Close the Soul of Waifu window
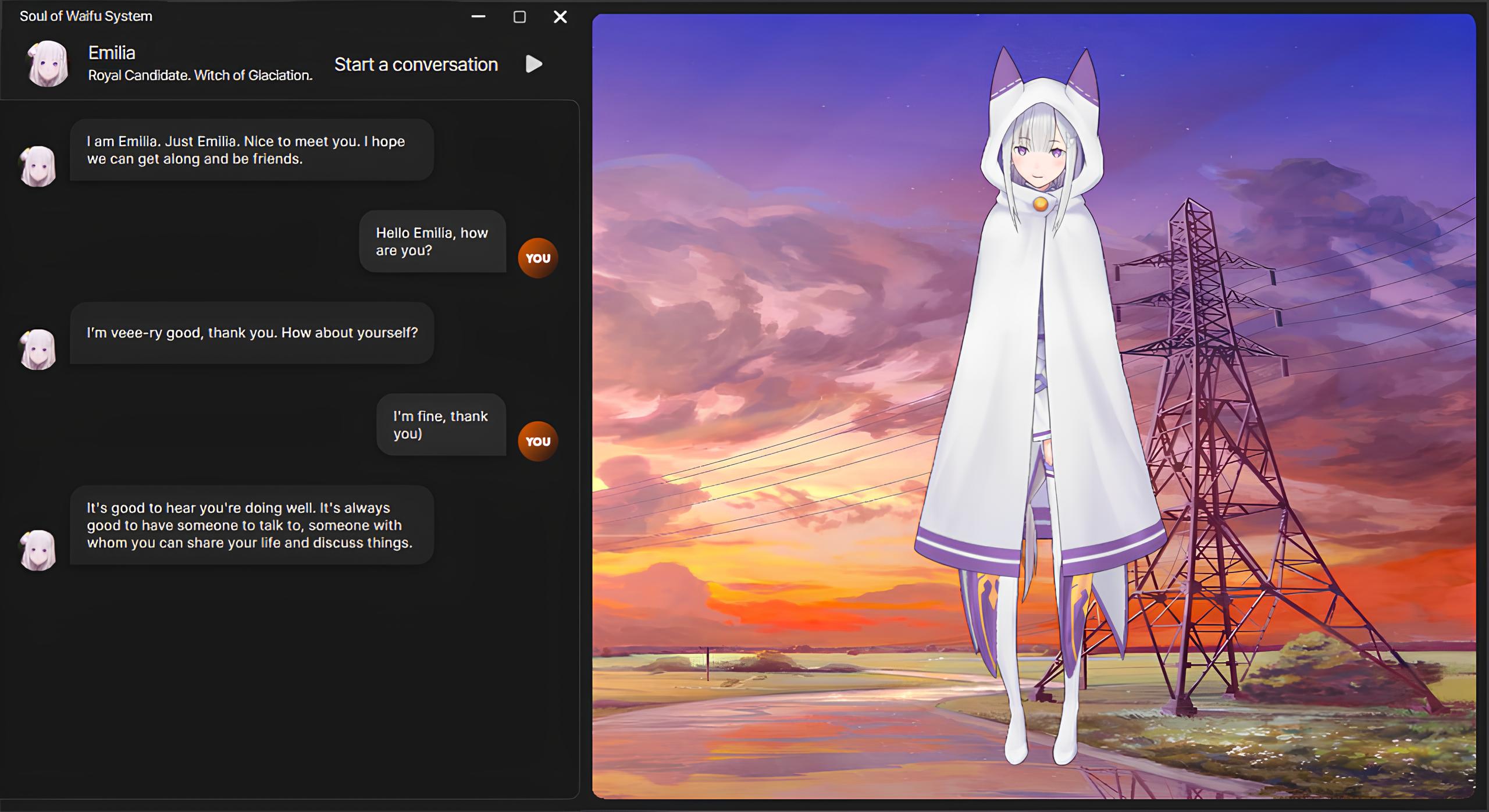This screenshot has width=1489, height=812. click(x=560, y=17)
